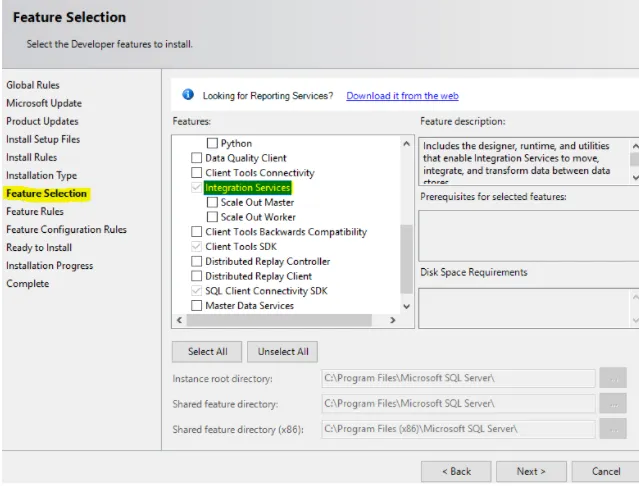Toggle Client Tools SDK checkbox

pos(196,246)
